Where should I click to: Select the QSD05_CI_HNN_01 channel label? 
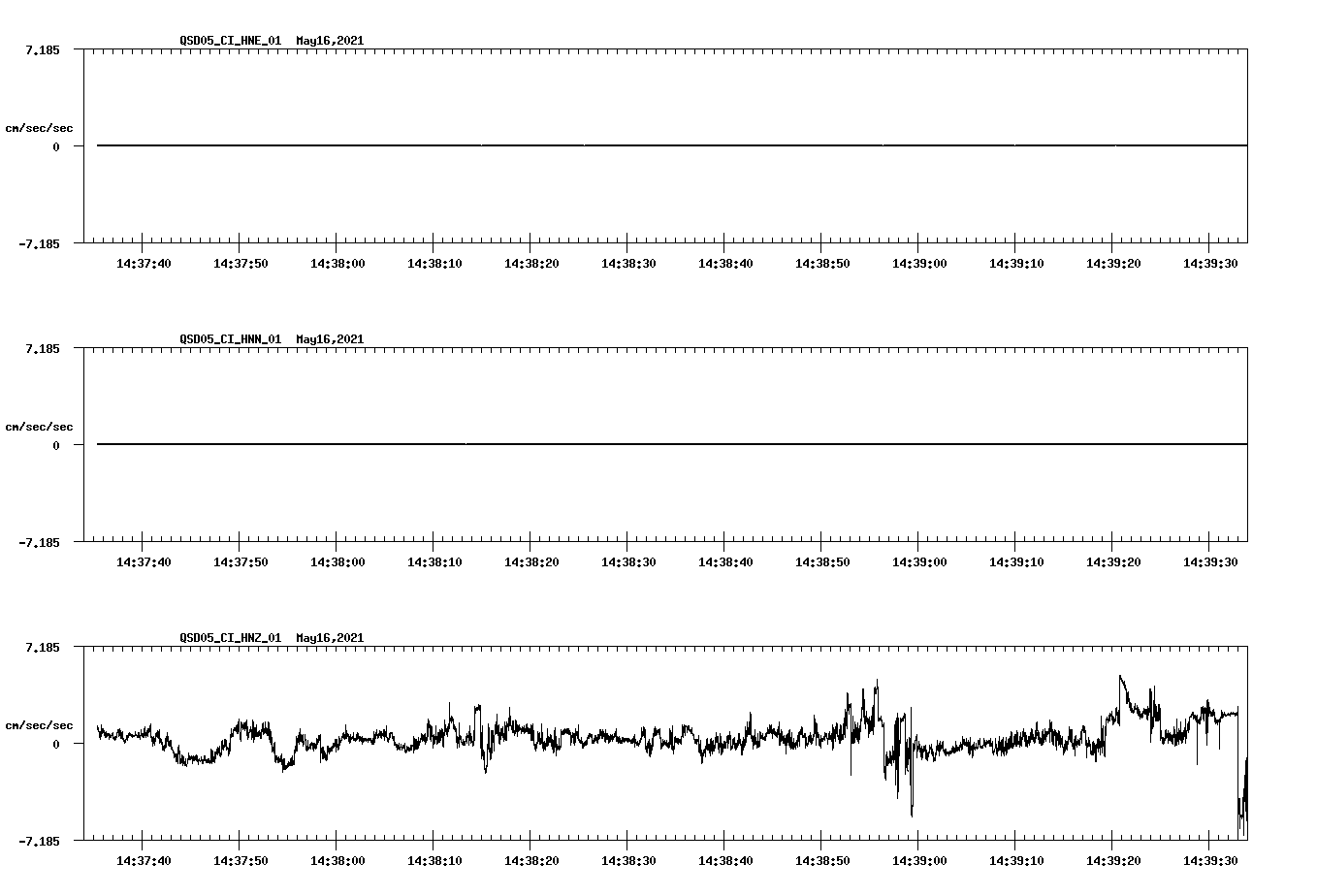click(x=229, y=339)
